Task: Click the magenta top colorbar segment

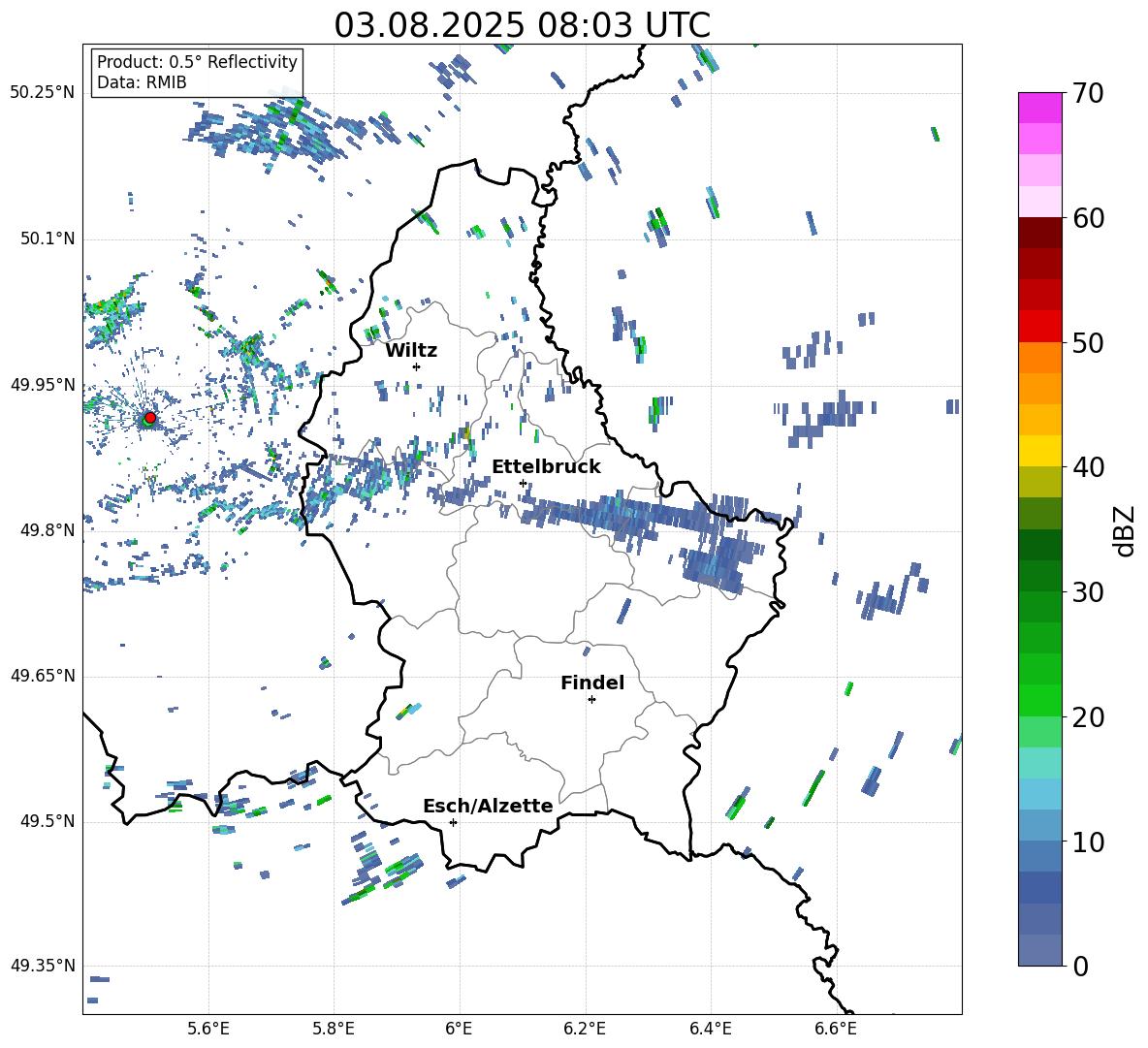Action: pos(1040,108)
